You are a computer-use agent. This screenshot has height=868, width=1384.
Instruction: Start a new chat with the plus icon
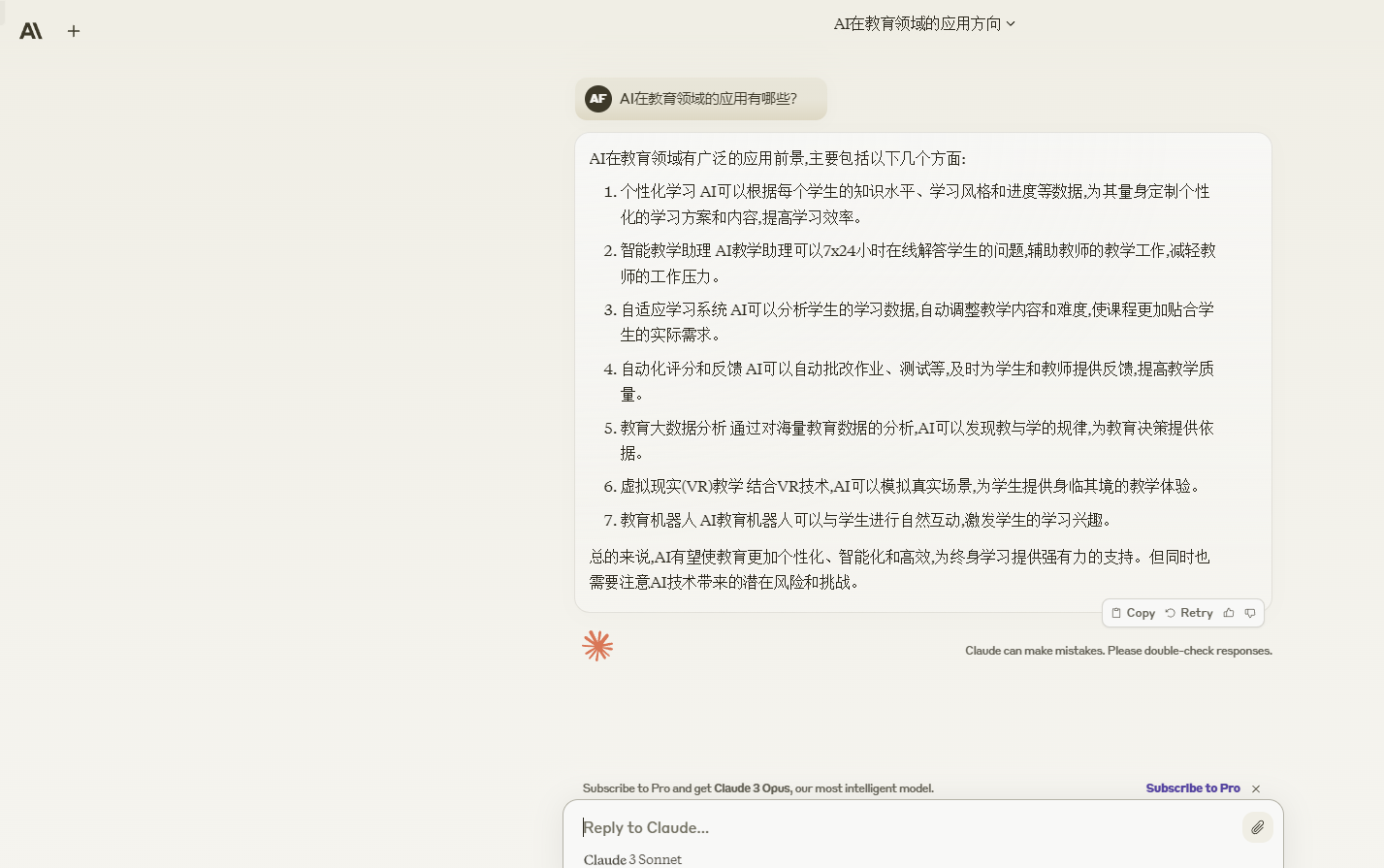click(x=73, y=30)
